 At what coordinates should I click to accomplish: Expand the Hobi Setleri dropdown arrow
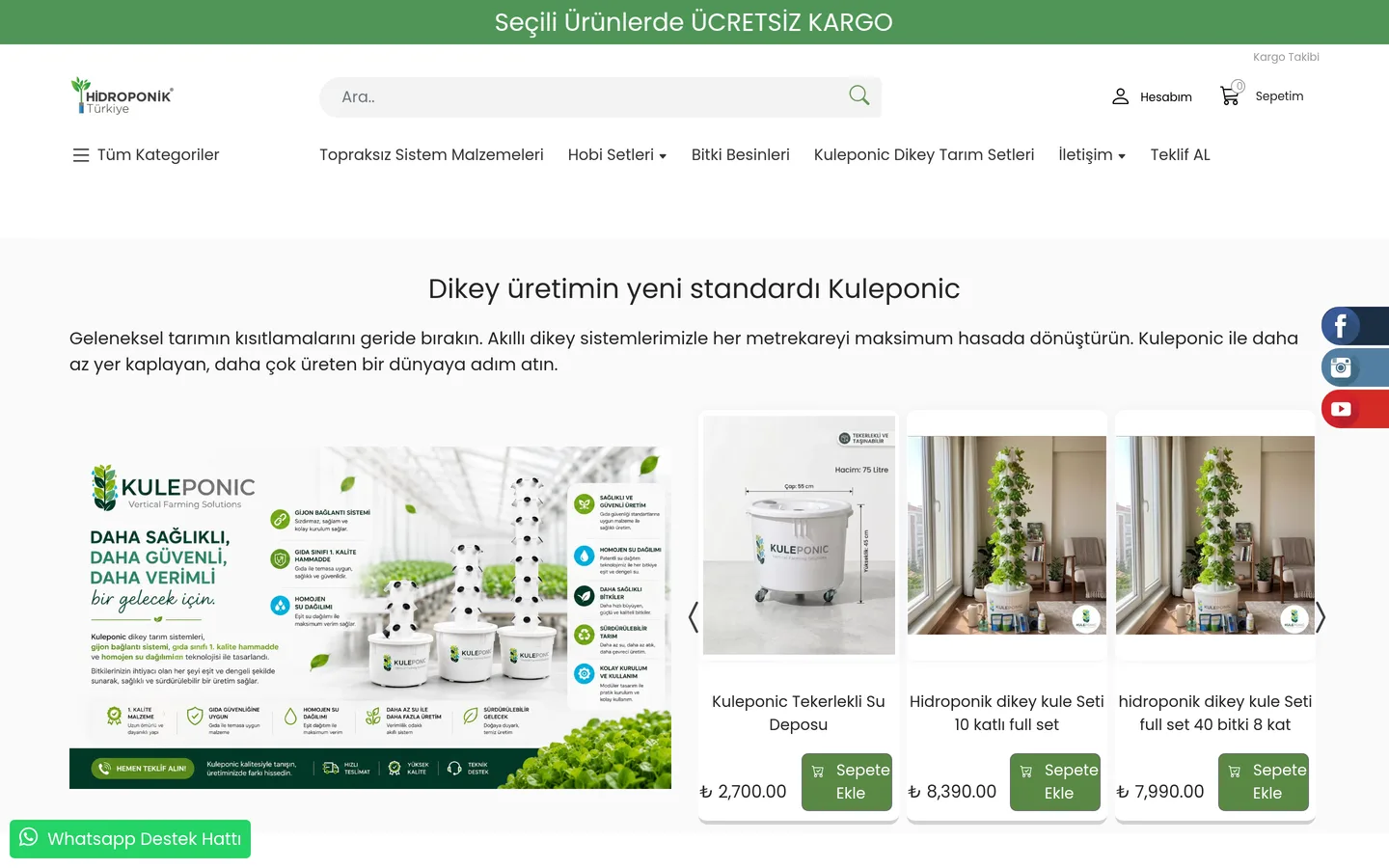tap(663, 156)
